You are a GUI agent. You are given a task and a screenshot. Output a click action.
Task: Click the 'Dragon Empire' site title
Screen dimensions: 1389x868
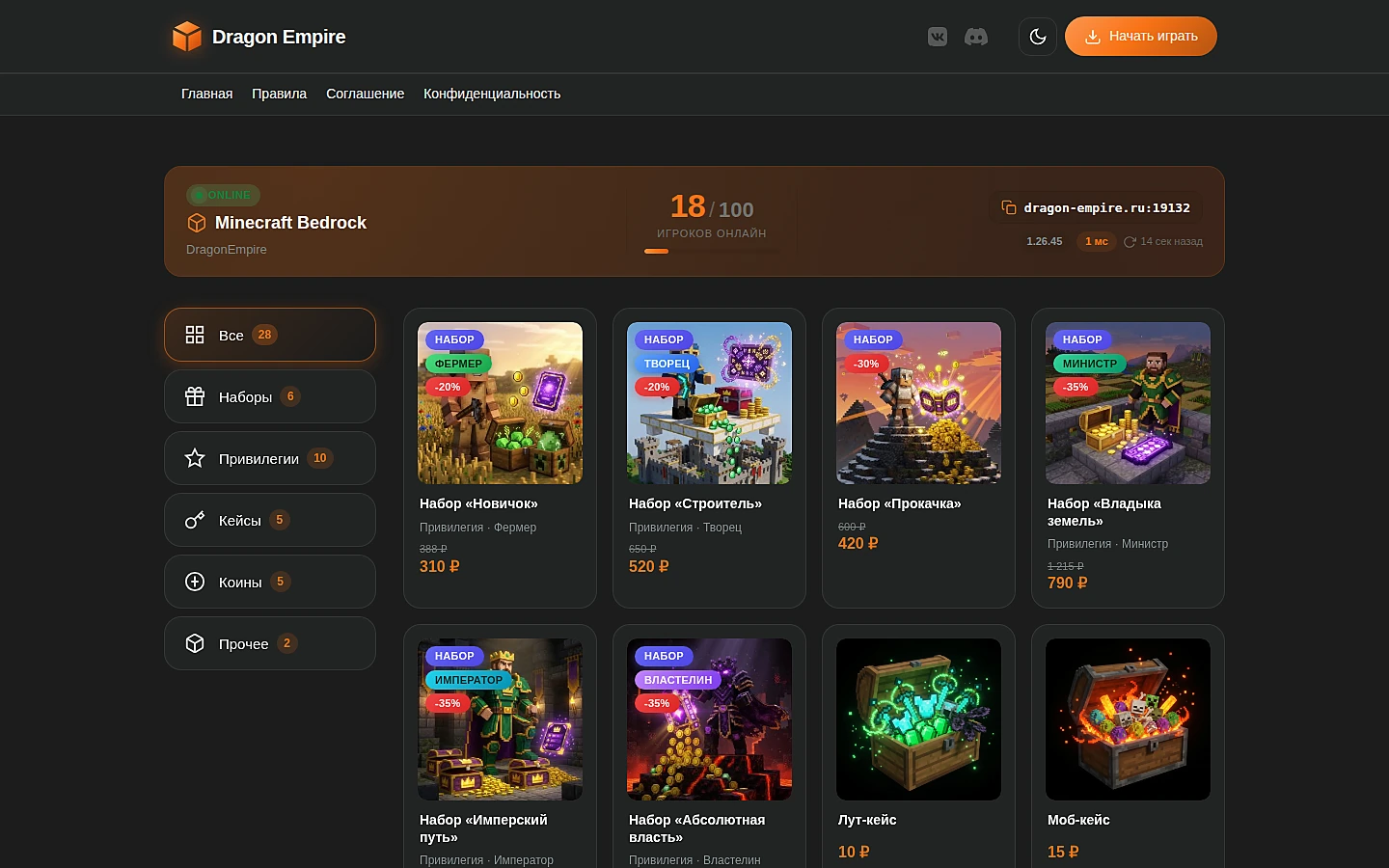(279, 37)
